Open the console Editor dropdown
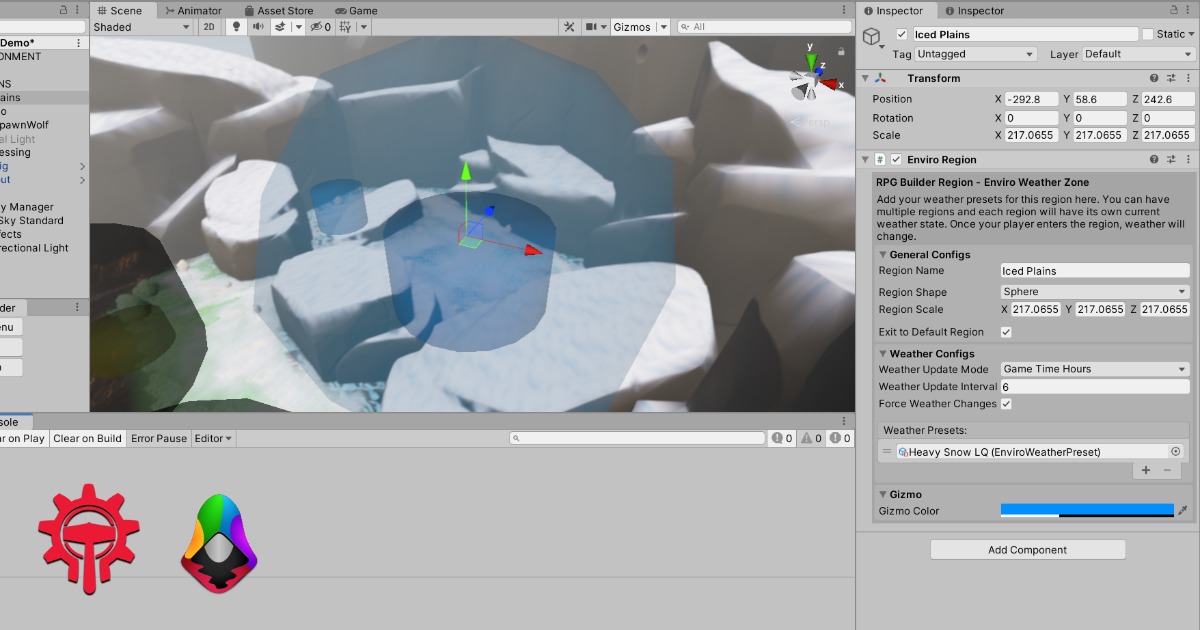Viewport: 1200px width, 630px height. point(213,438)
